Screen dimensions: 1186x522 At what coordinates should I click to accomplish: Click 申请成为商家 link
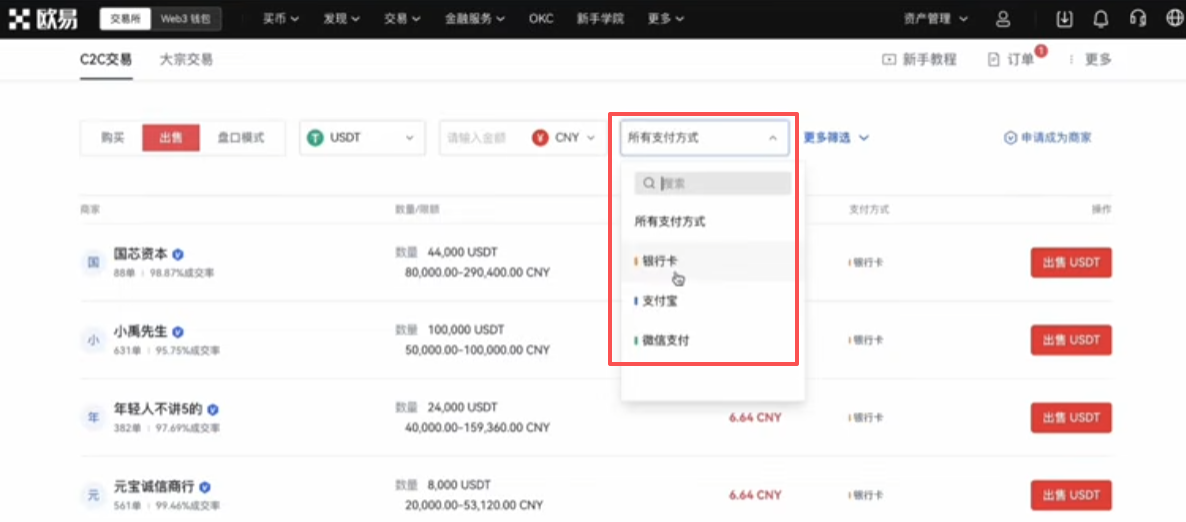(1048, 138)
